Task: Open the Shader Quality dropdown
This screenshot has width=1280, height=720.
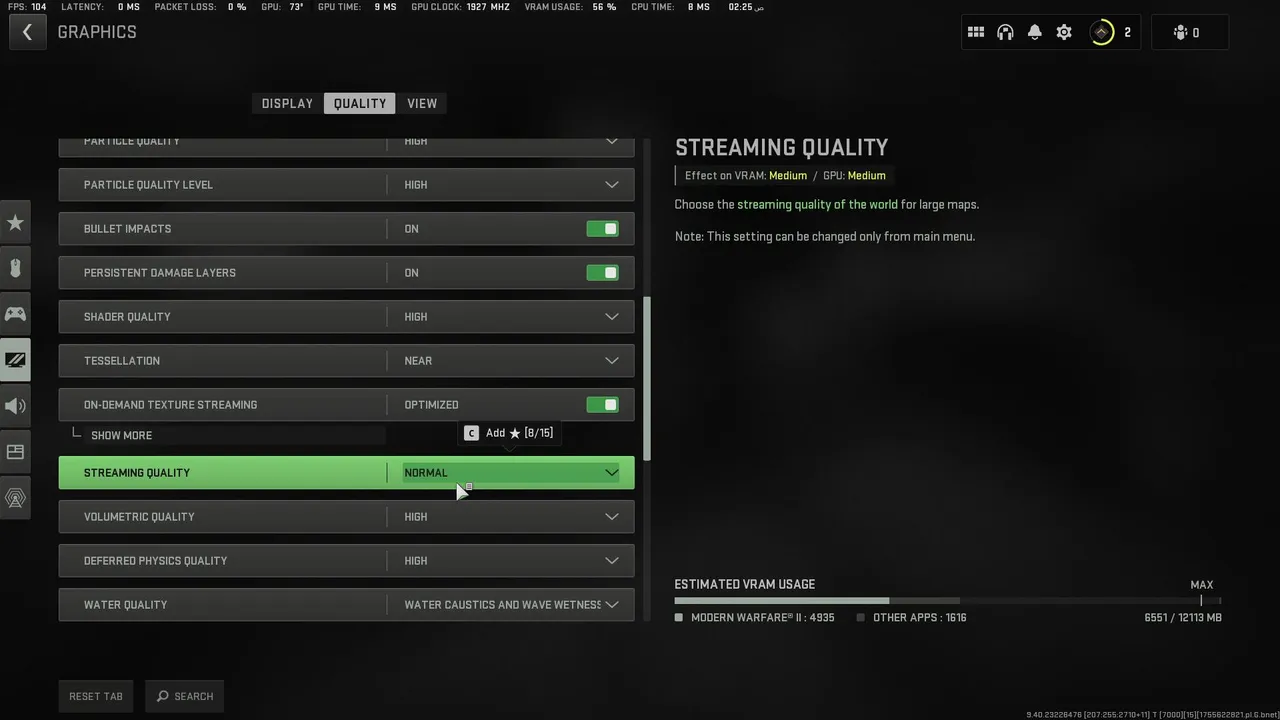Action: pyautogui.click(x=346, y=317)
